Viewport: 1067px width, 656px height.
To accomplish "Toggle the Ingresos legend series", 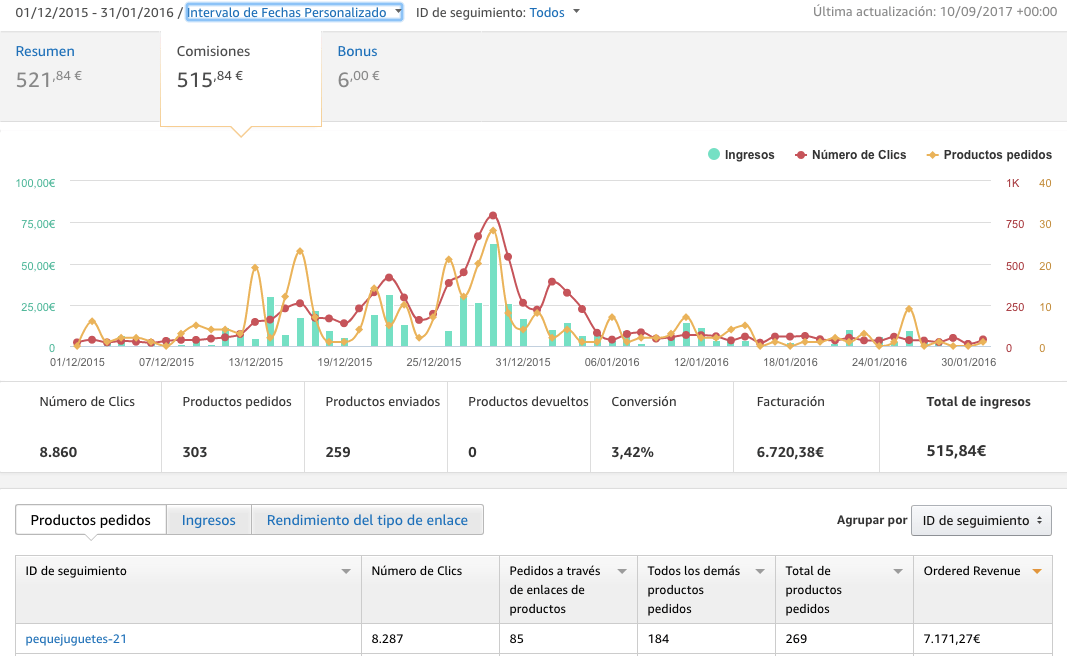I will point(741,154).
